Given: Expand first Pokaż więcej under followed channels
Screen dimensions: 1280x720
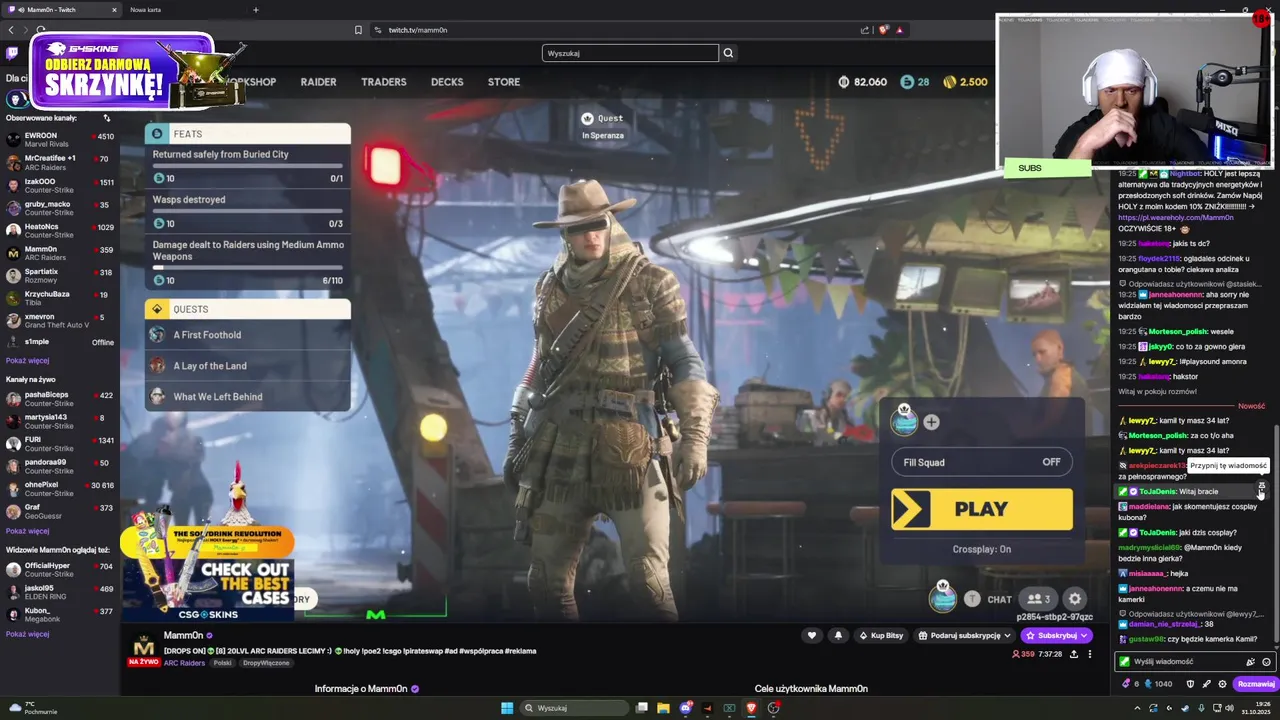Looking at the screenshot, I should (27, 360).
